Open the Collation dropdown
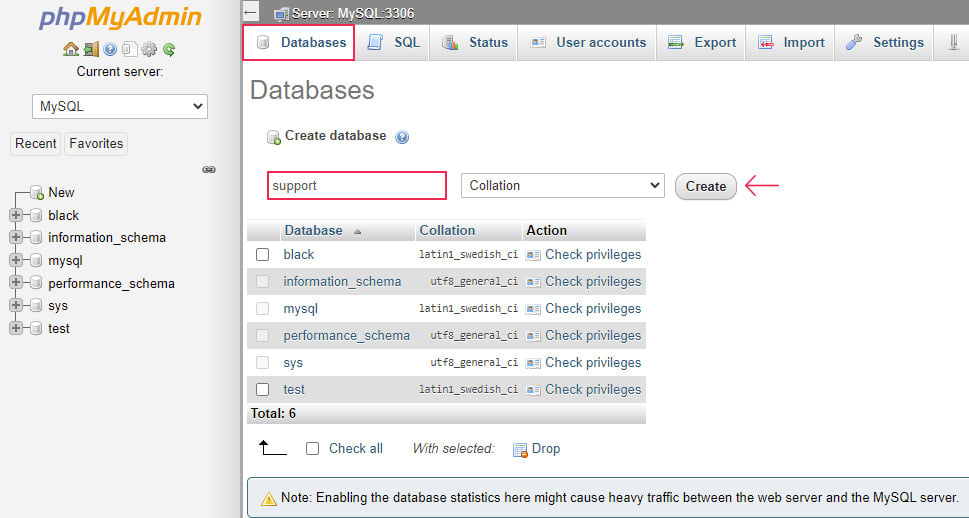Screen dimensions: 969x518 pyautogui.click(x=562, y=185)
